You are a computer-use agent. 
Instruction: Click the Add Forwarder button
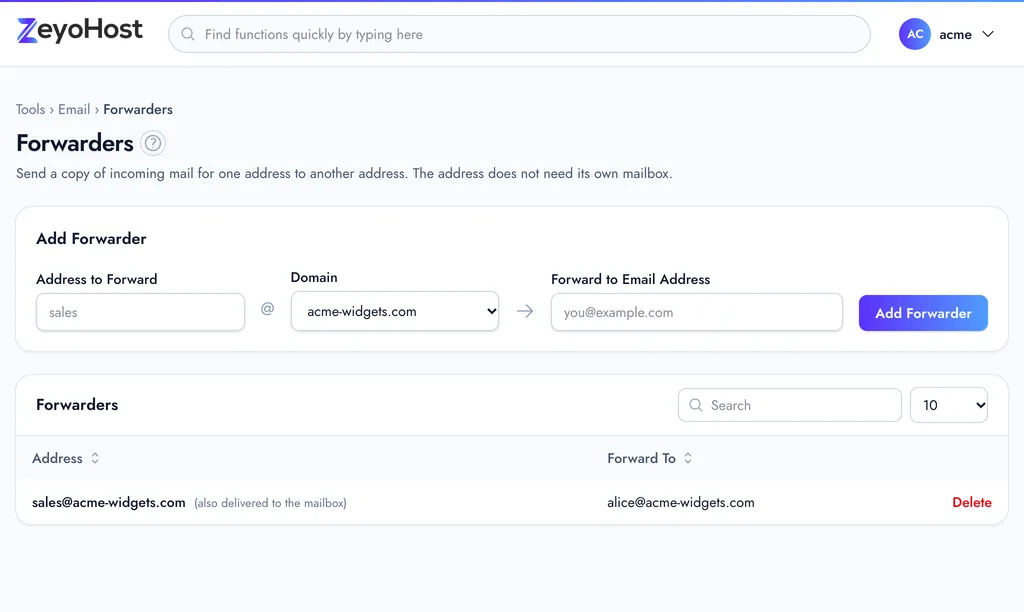[x=923, y=313]
